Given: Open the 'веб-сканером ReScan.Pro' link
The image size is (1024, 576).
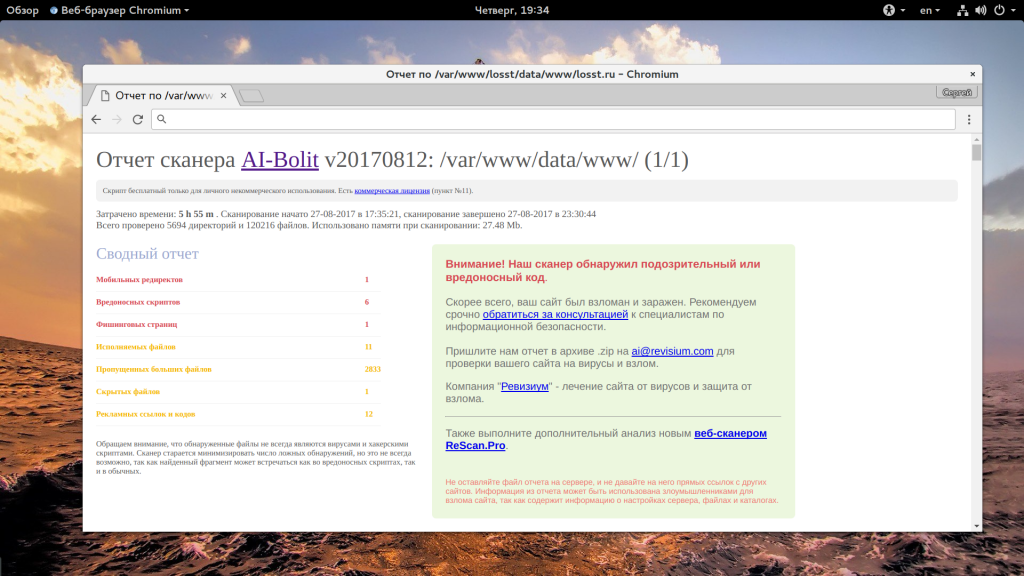Looking at the screenshot, I should [730, 433].
